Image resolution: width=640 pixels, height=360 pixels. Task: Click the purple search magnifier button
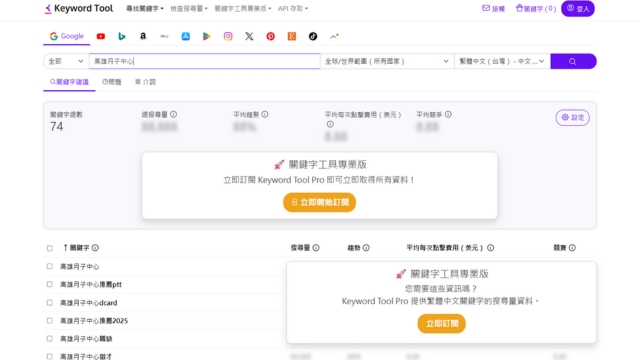pyautogui.click(x=573, y=61)
